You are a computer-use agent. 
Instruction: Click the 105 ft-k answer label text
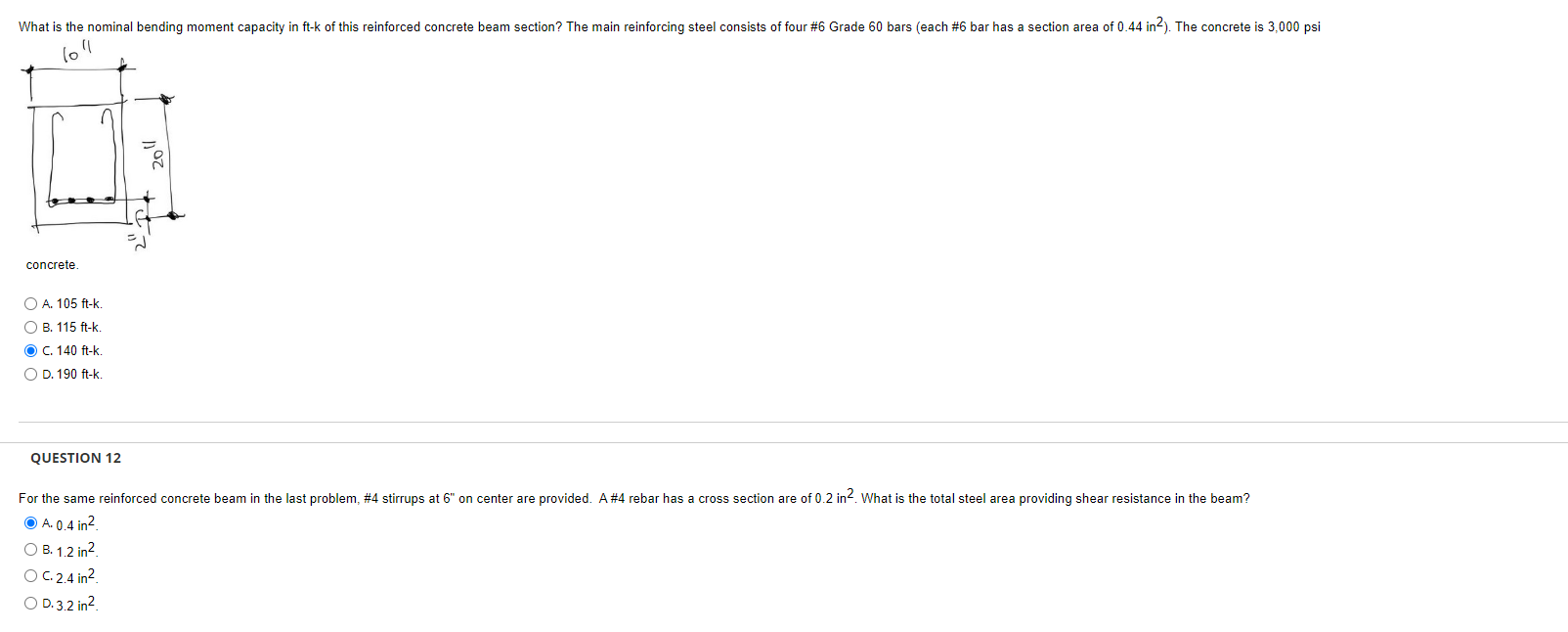(x=73, y=303)
